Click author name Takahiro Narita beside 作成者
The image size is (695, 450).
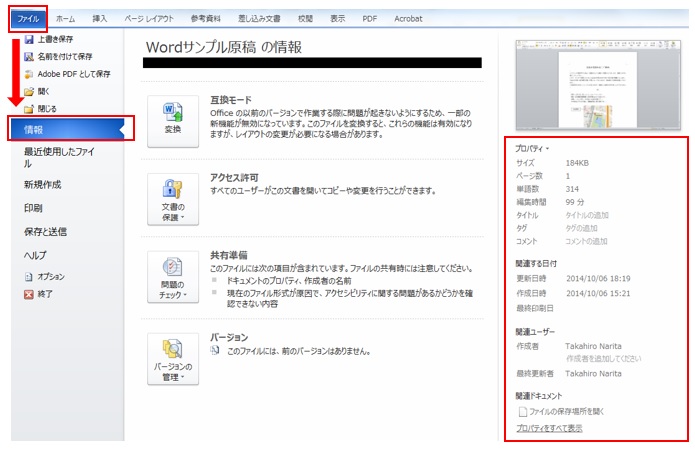(593, 346)
